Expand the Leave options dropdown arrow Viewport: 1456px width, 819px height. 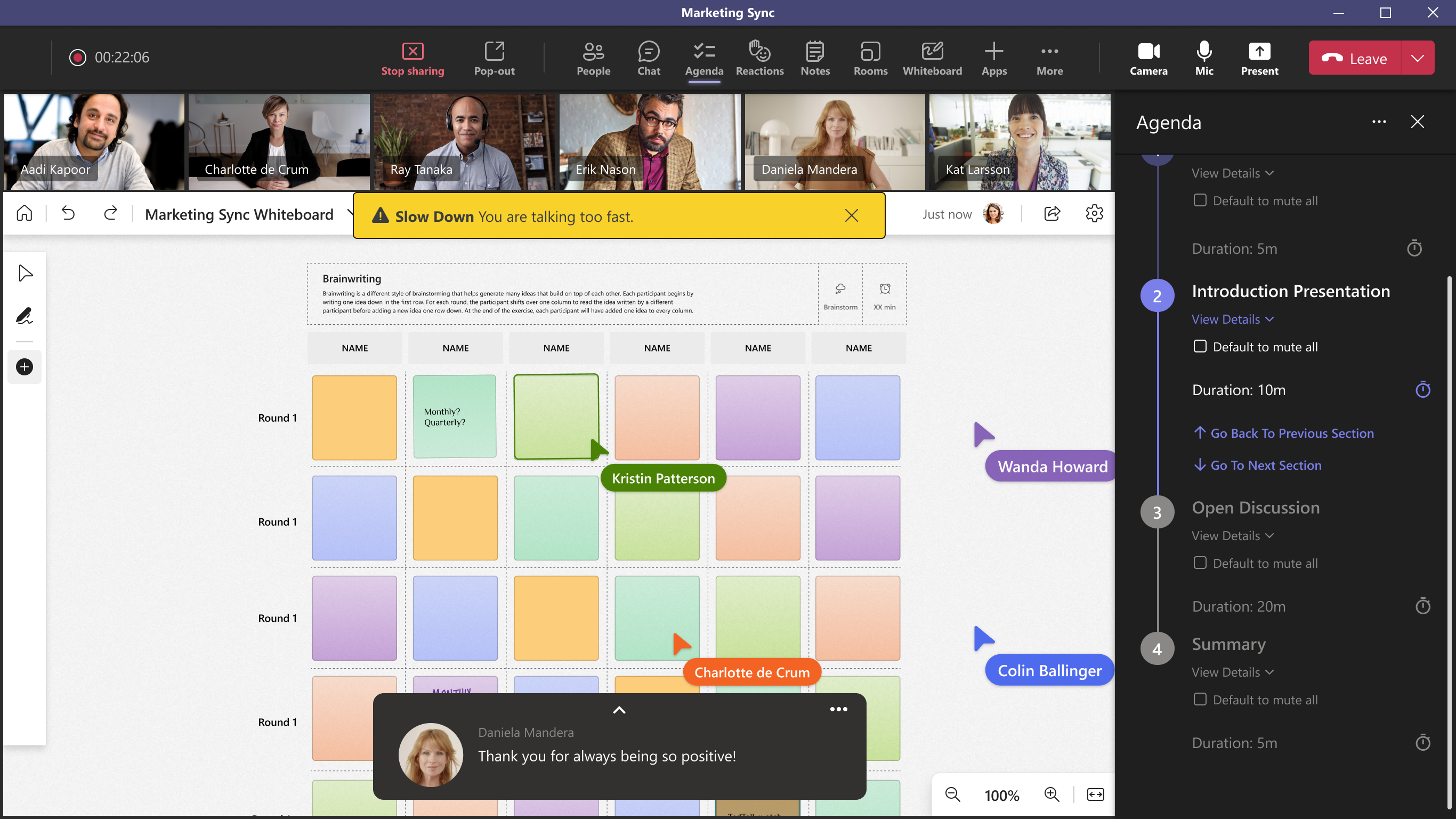point(1418,58)
